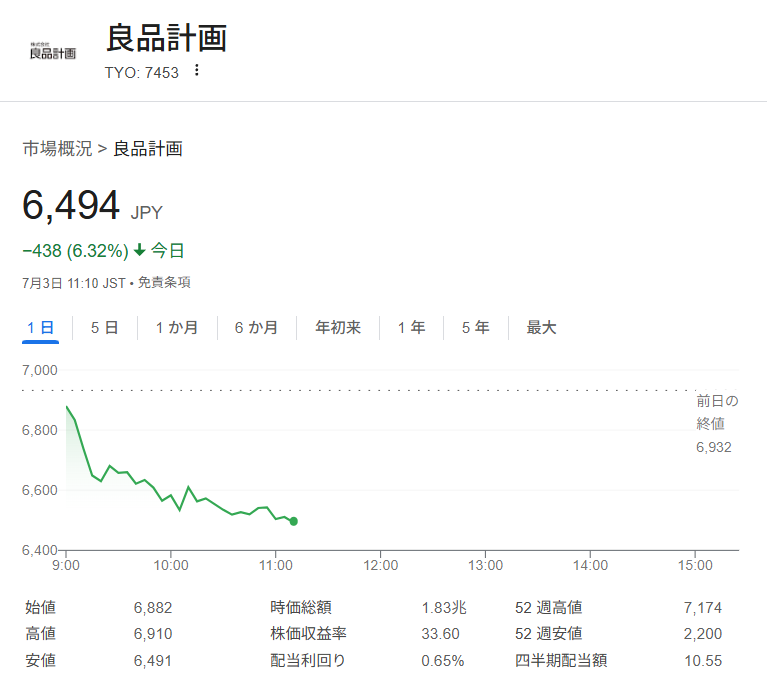Open the 6 か月 chart tab

click(256, 328)
